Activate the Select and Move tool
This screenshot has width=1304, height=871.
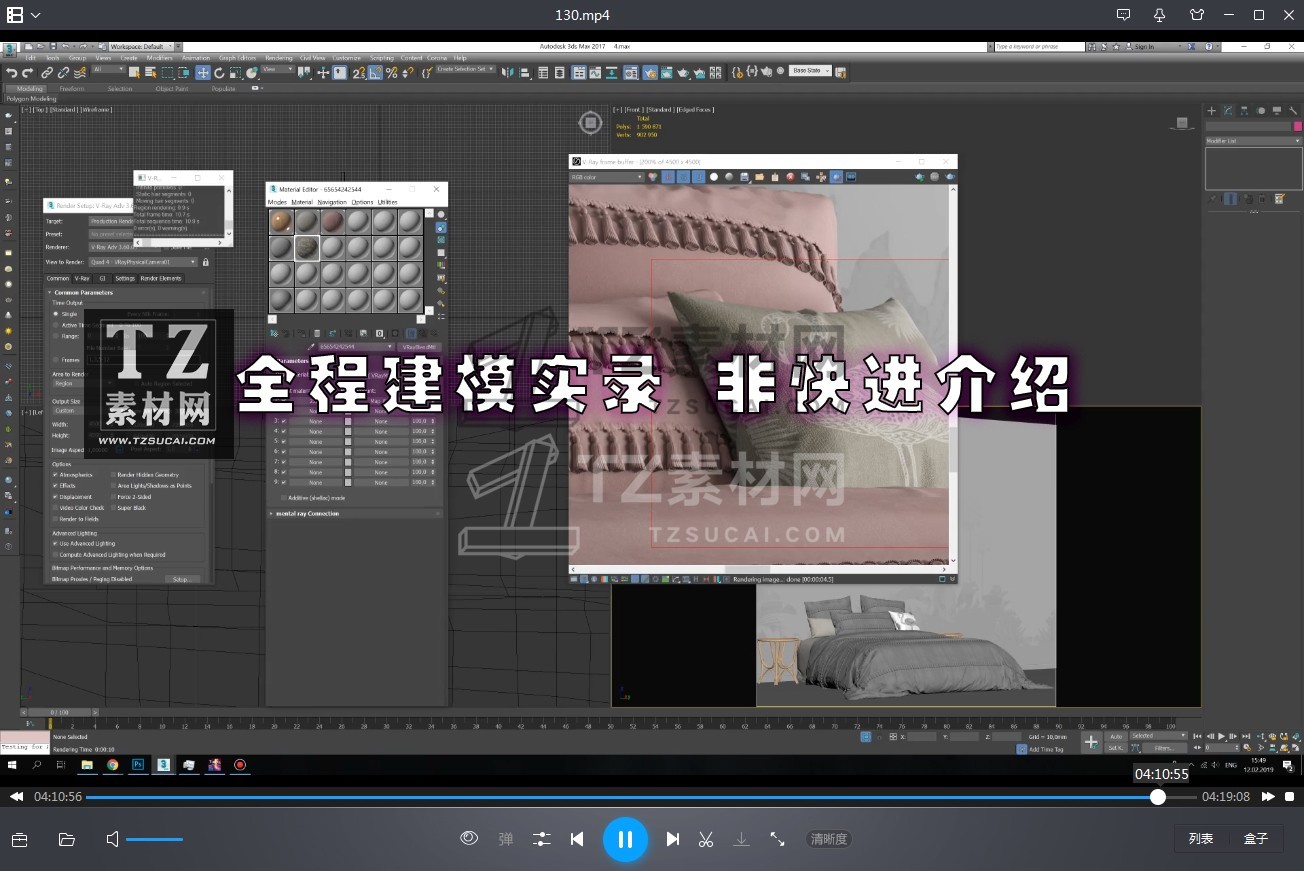(203, 72)
